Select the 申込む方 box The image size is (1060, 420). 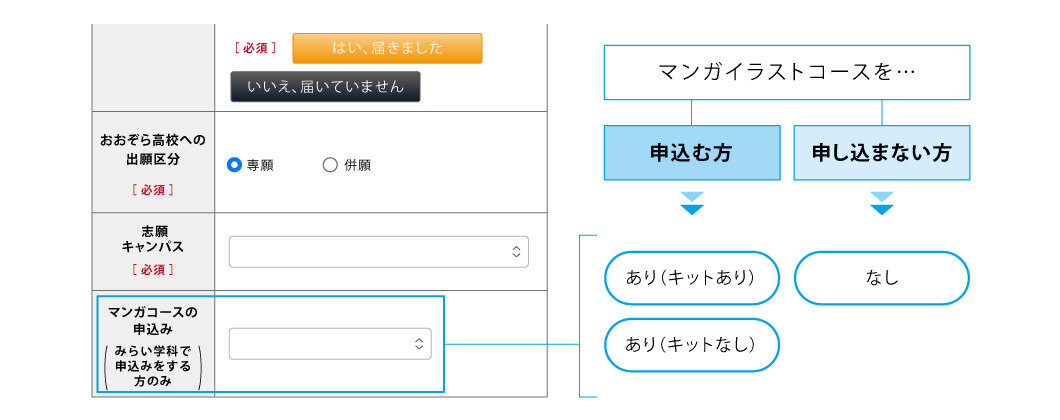click(692, 153)
